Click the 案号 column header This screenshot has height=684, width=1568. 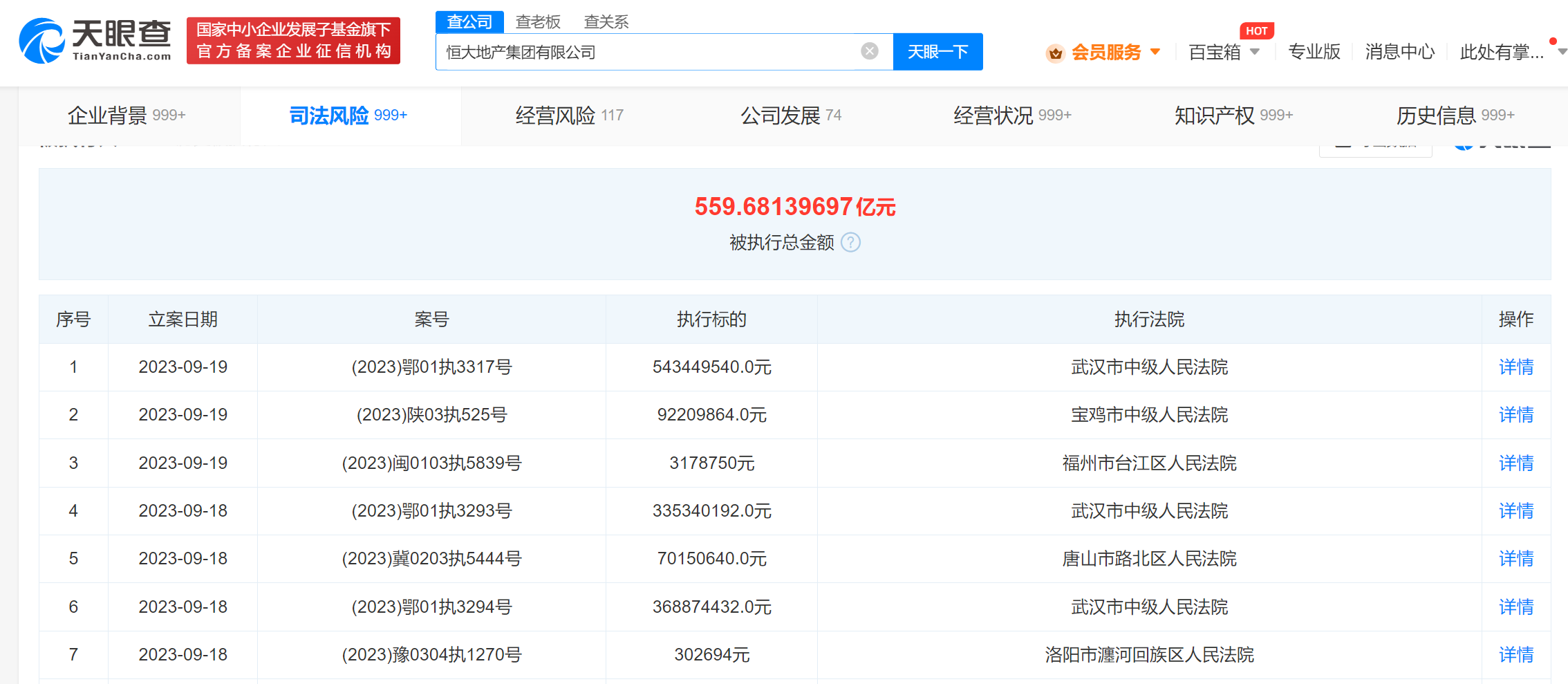tap(432, 320)
